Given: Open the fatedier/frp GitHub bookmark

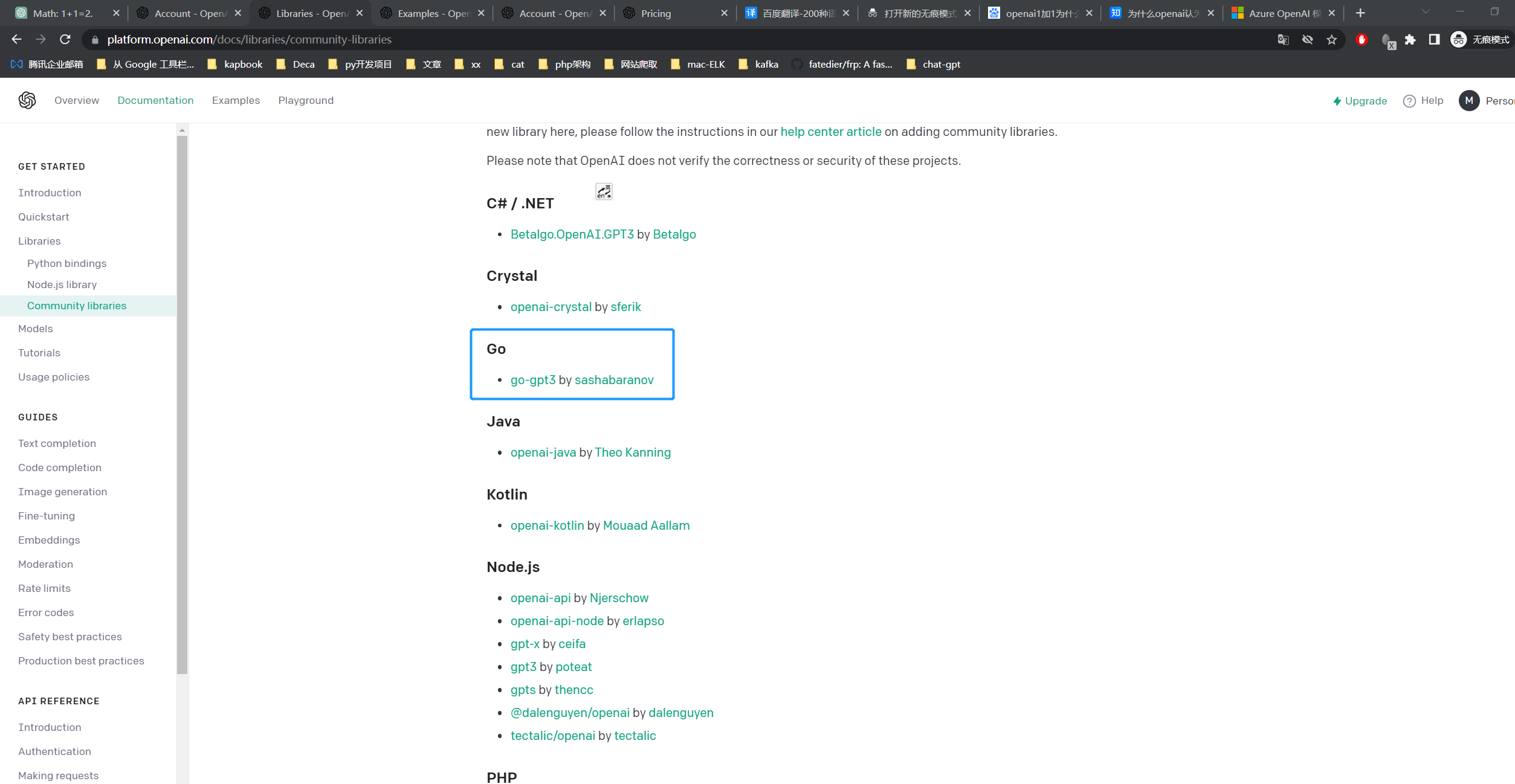Looking at the screenshot, I should tap(842, 65).
